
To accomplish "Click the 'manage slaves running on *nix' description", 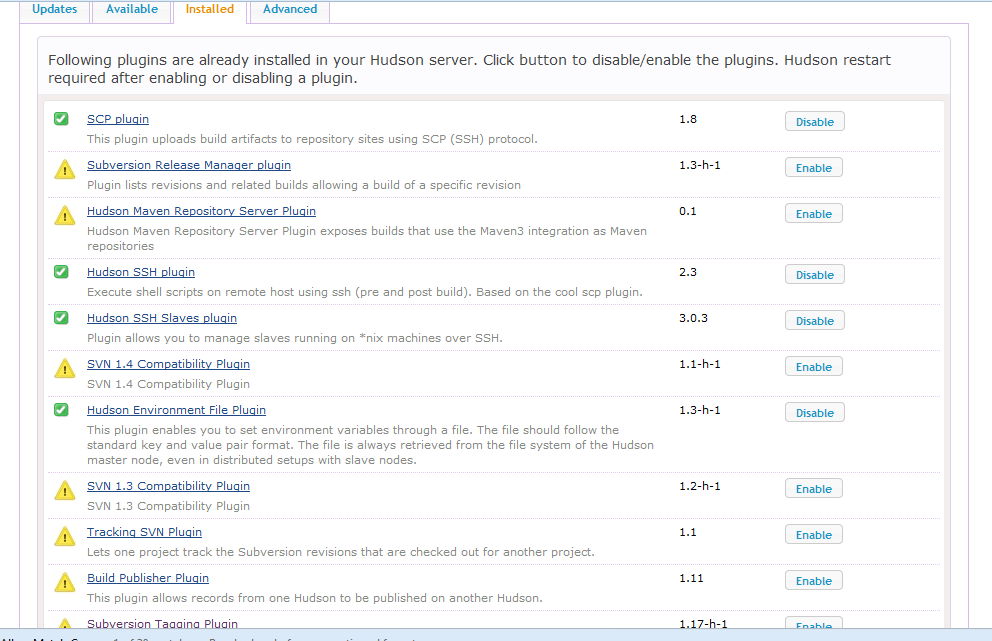I will click(295, 339).
